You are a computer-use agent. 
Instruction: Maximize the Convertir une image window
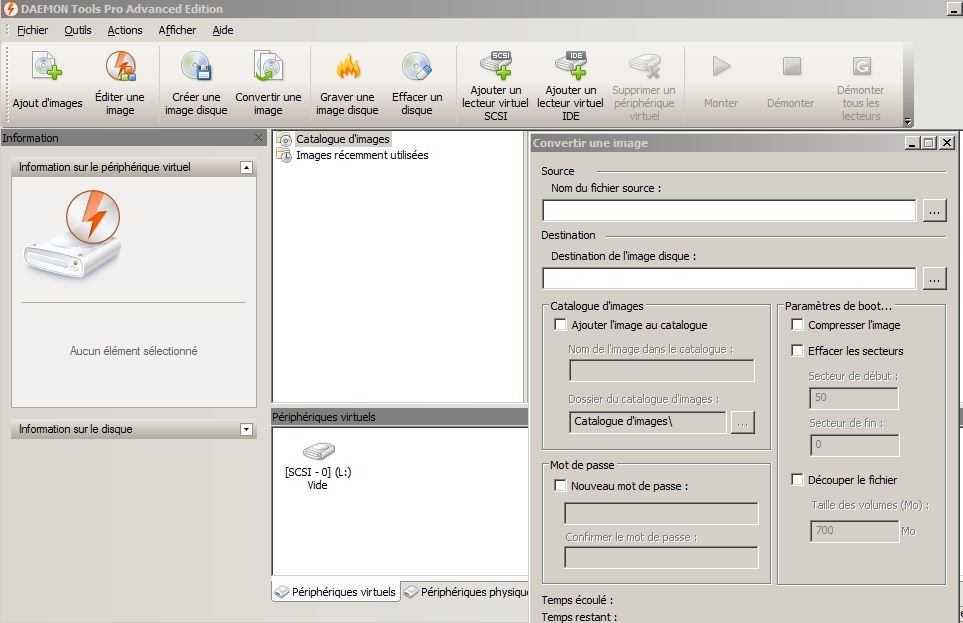coord(929,143)
